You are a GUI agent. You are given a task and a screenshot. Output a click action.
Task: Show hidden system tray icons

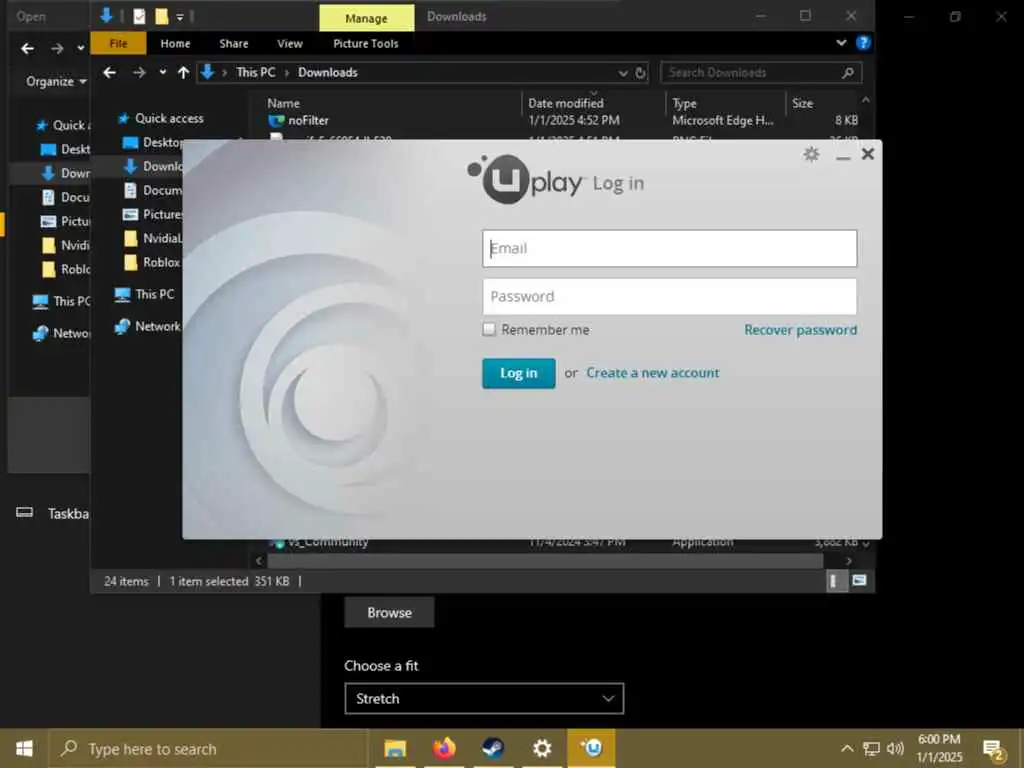[x=847, y=748]
